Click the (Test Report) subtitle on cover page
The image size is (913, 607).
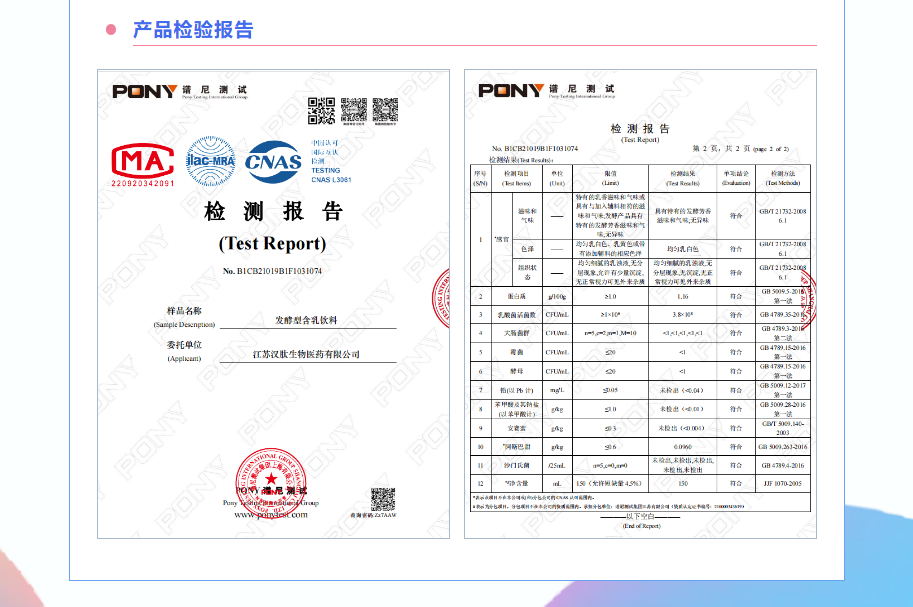[x=273, y=243]
